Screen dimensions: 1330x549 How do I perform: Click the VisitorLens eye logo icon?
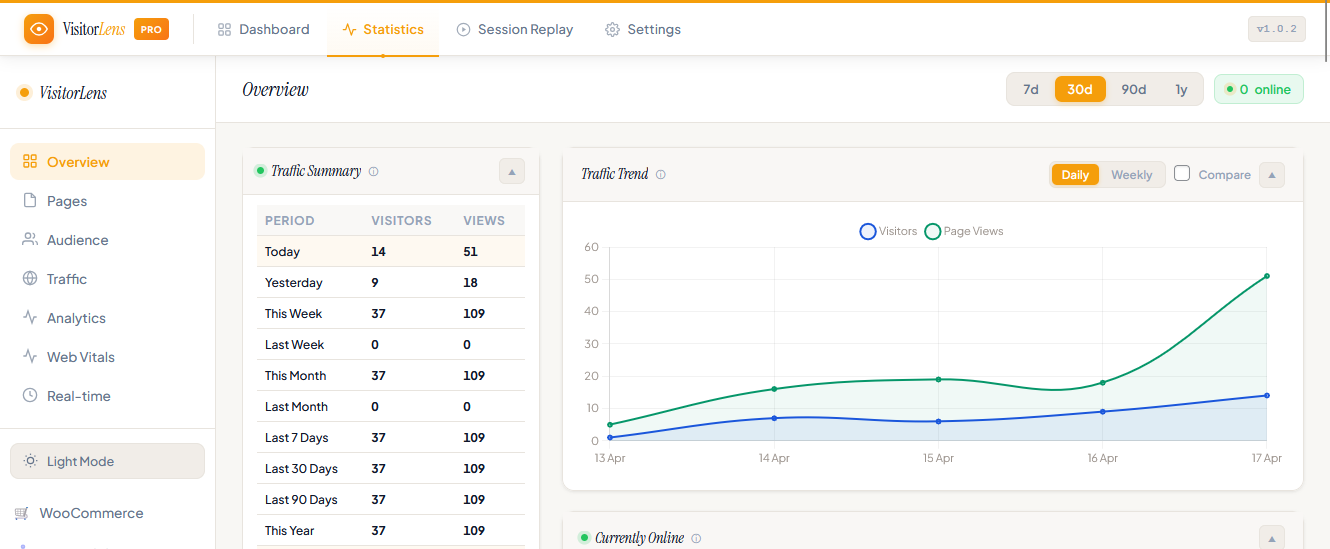click(x=39, y=29)
